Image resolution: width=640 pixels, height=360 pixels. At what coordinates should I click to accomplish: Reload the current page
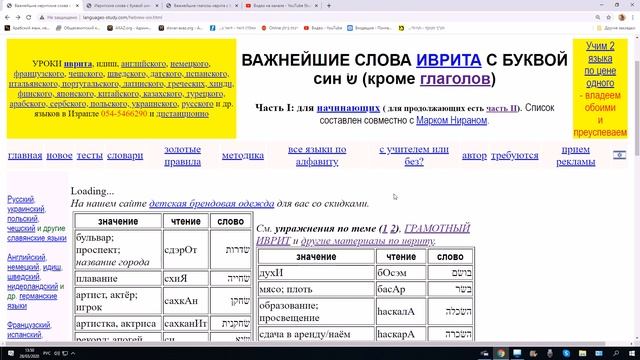pos(29,18)
